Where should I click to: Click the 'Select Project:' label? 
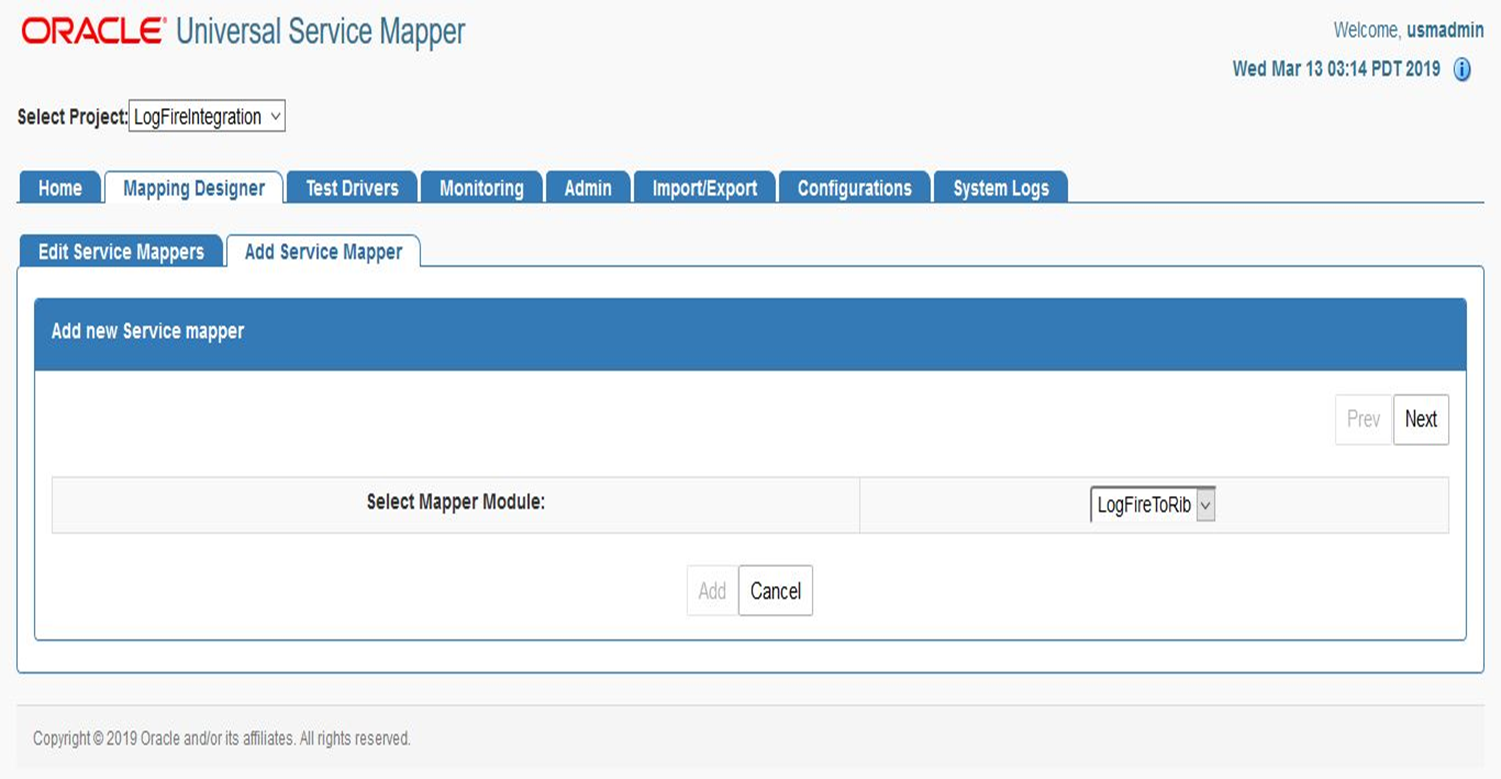click(x=72, y=117)
